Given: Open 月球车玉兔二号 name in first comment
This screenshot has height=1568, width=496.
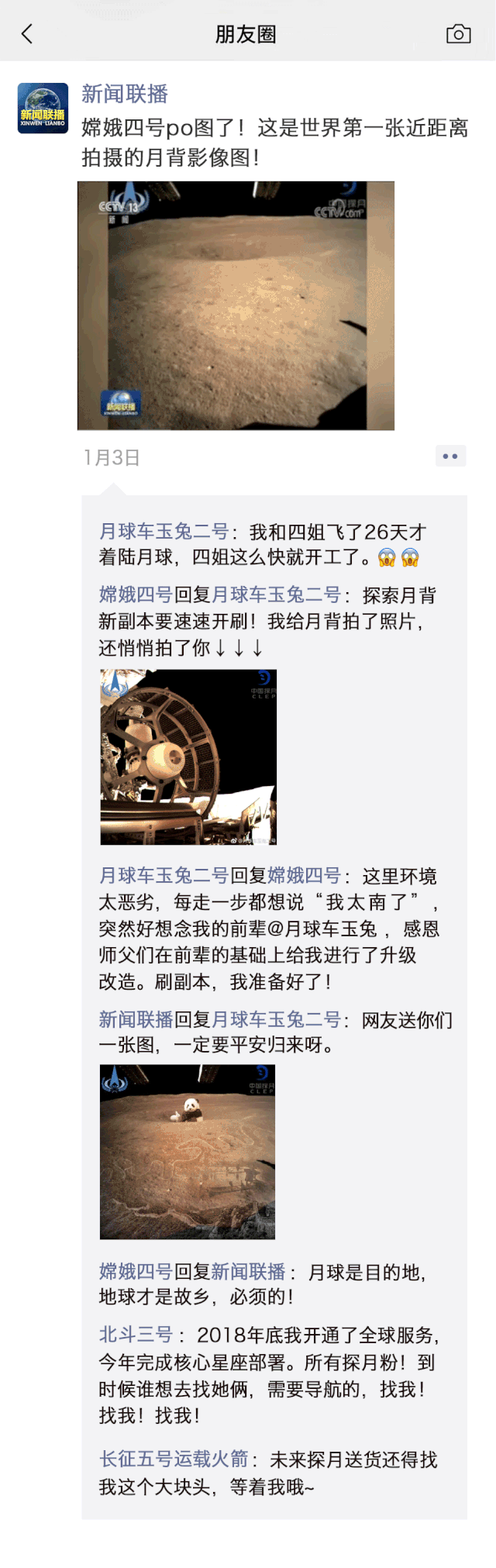Looking at the screenshot, I should [x=164, y=532].
